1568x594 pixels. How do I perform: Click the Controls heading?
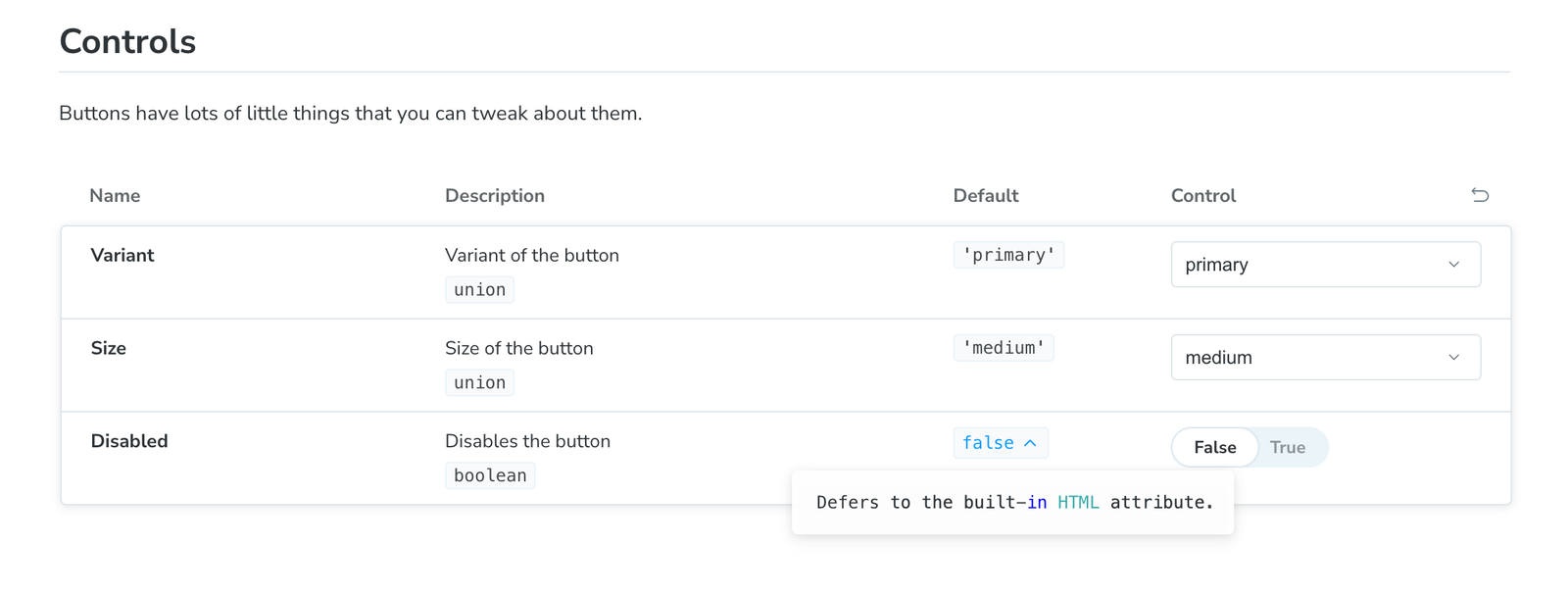pyautogui.click(x=127, y=41)
